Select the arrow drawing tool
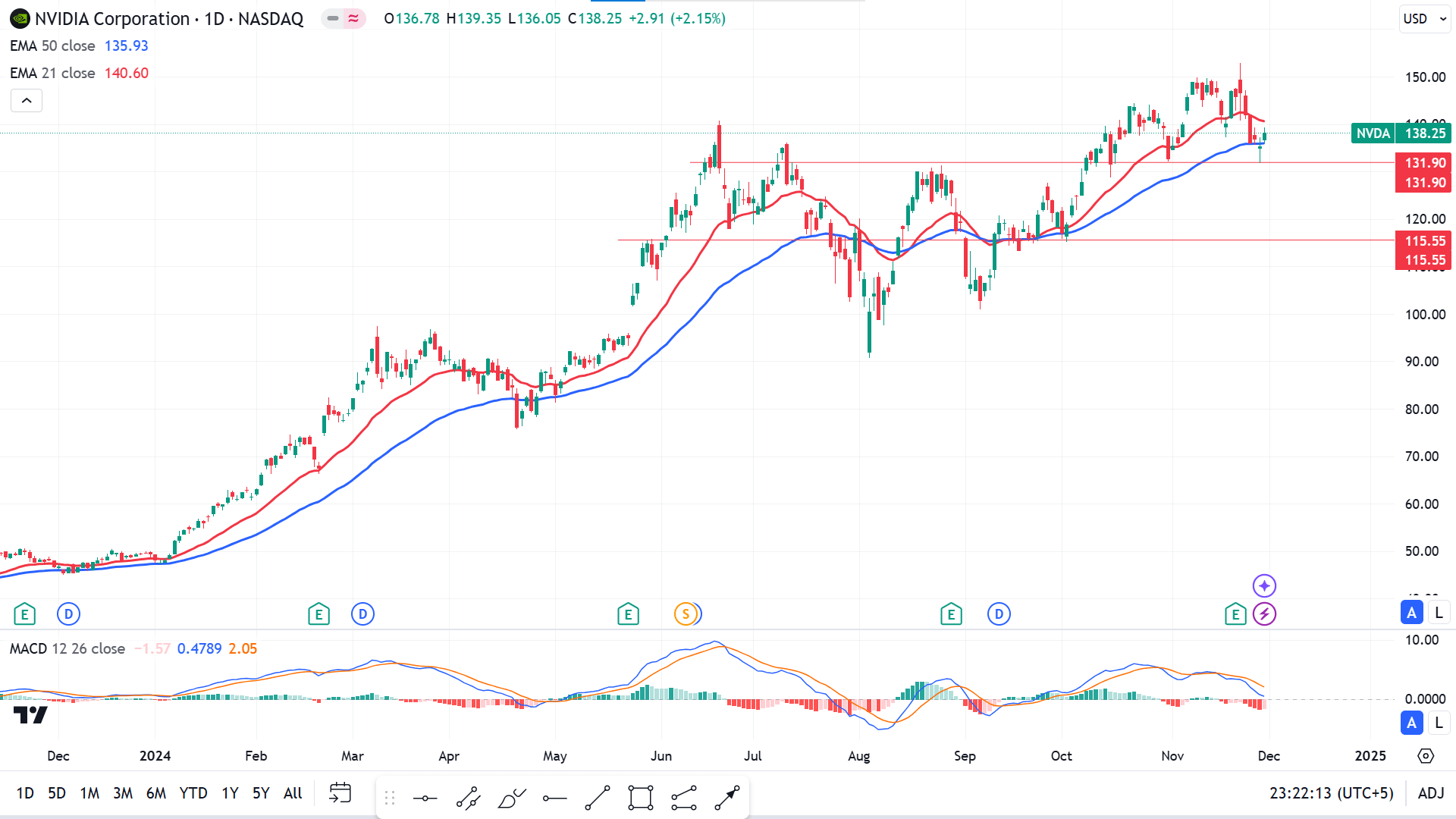1456x819 pixels. click(x=727, y=798)
